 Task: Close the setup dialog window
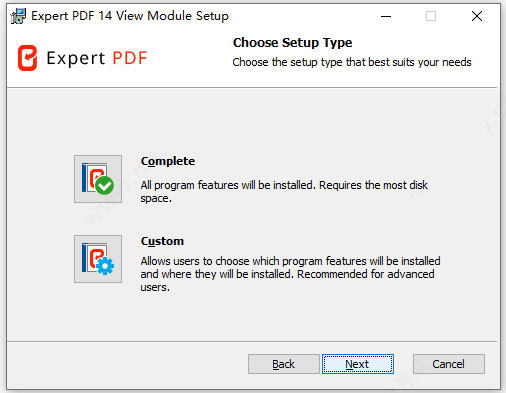click(x=477, y=16)
